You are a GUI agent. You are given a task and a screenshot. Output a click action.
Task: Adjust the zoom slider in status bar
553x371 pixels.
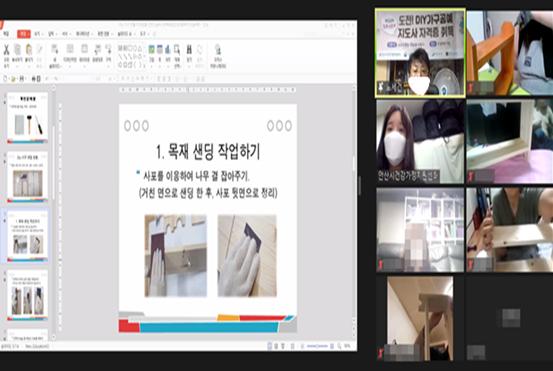[x=317, y=346]
